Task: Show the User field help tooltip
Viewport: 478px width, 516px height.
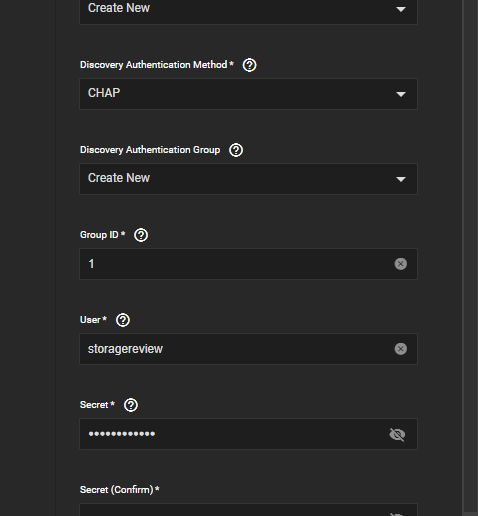Action: pyautogui.click(x=123, y=320)
